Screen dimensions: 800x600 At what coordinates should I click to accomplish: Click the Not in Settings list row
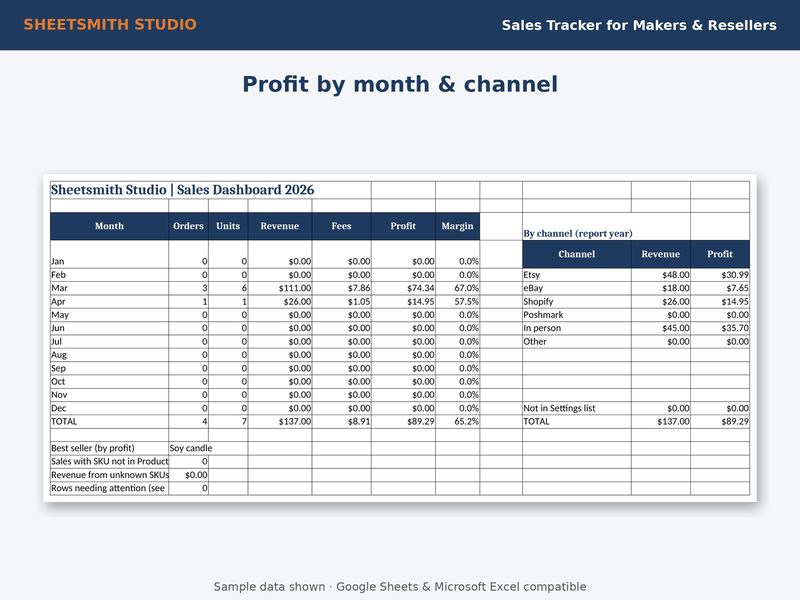[636, 408]
